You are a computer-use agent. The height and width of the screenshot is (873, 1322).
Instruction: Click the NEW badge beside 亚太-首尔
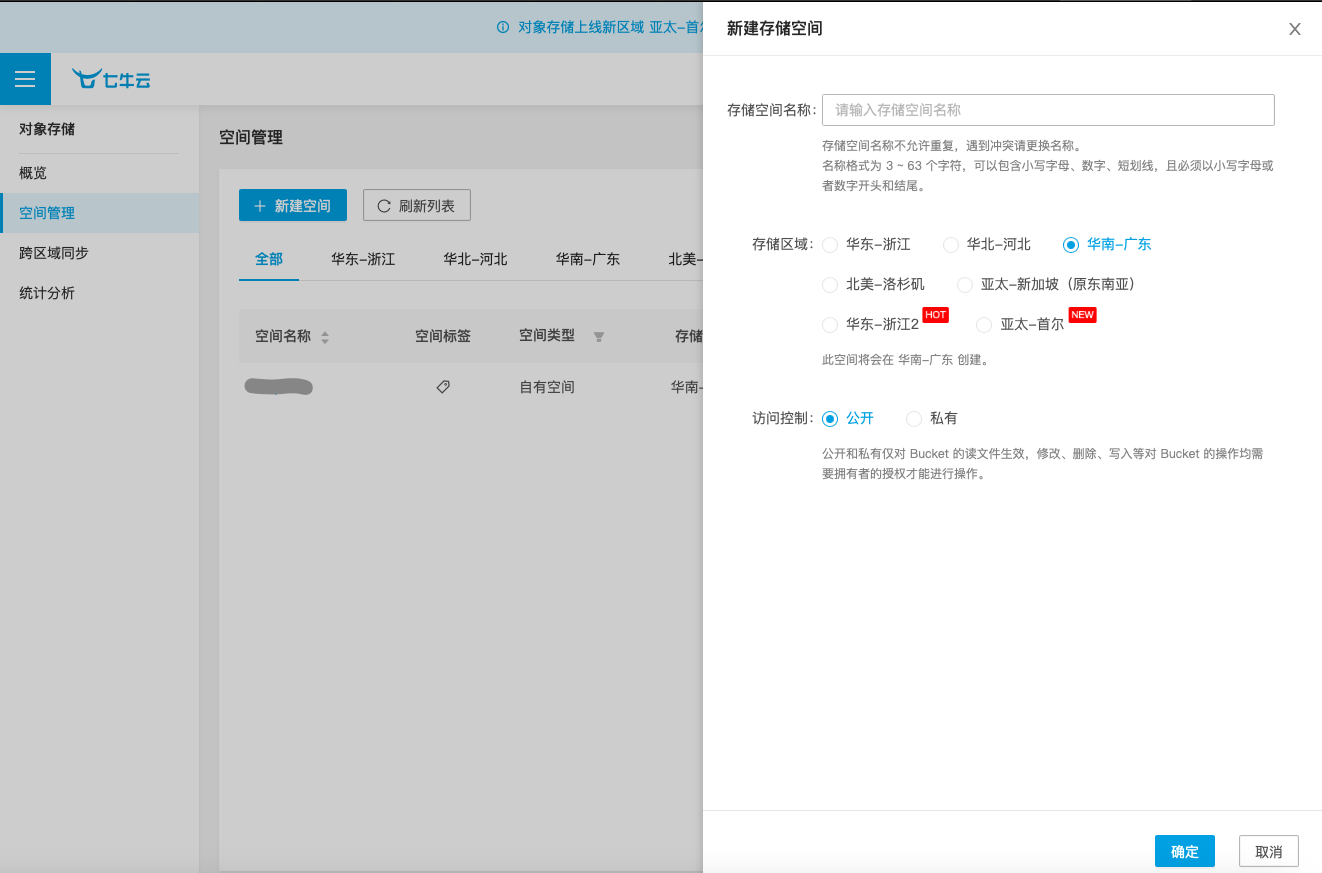1082,314
